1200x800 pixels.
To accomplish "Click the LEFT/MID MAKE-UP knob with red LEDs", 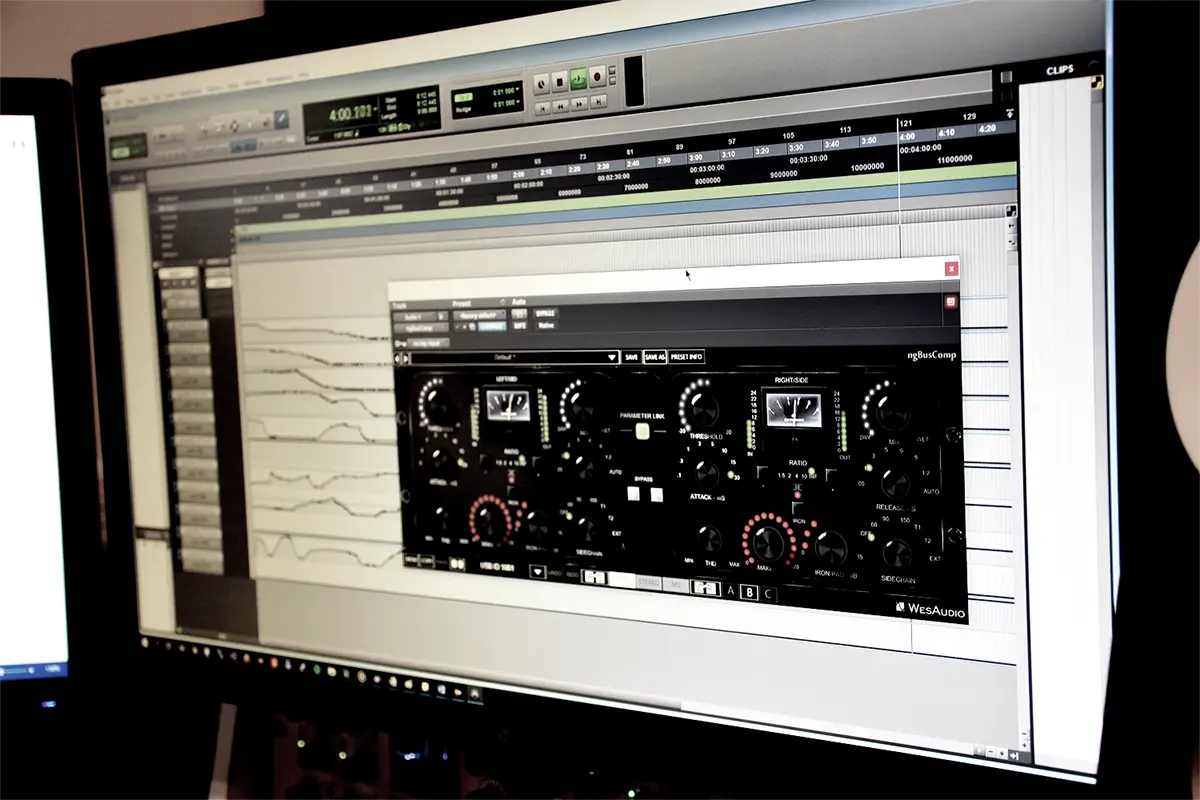I will [x=488, y=520].
